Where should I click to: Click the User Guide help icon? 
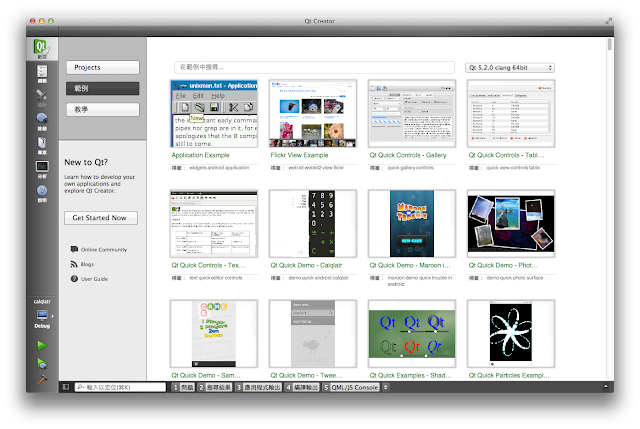pos(74,279)
